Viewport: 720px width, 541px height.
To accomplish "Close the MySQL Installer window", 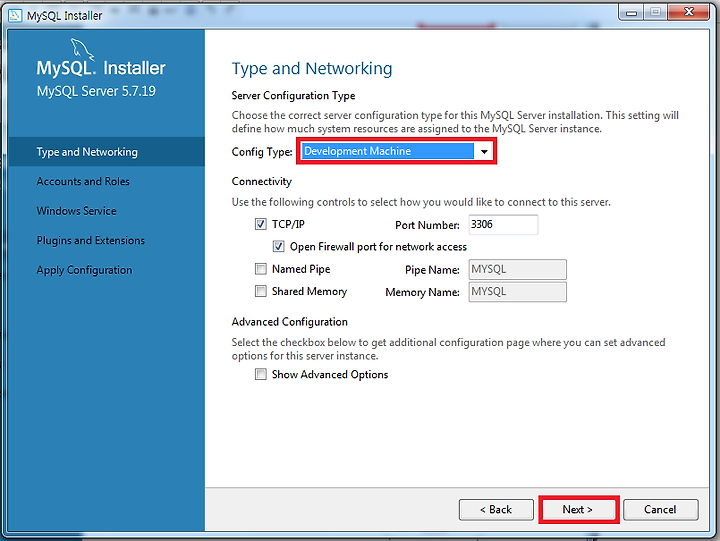I will pyautogui.click(x=689, y=12).
